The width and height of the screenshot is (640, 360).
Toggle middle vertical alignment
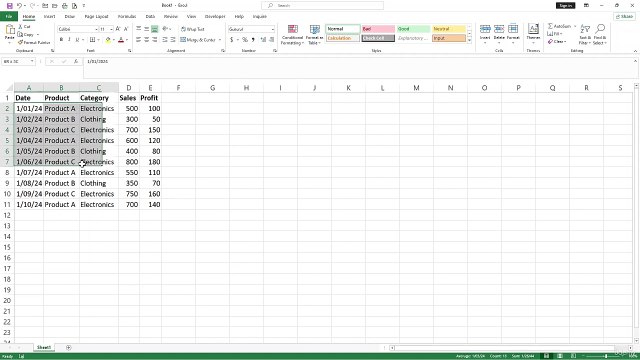click(x=147, y=29)
